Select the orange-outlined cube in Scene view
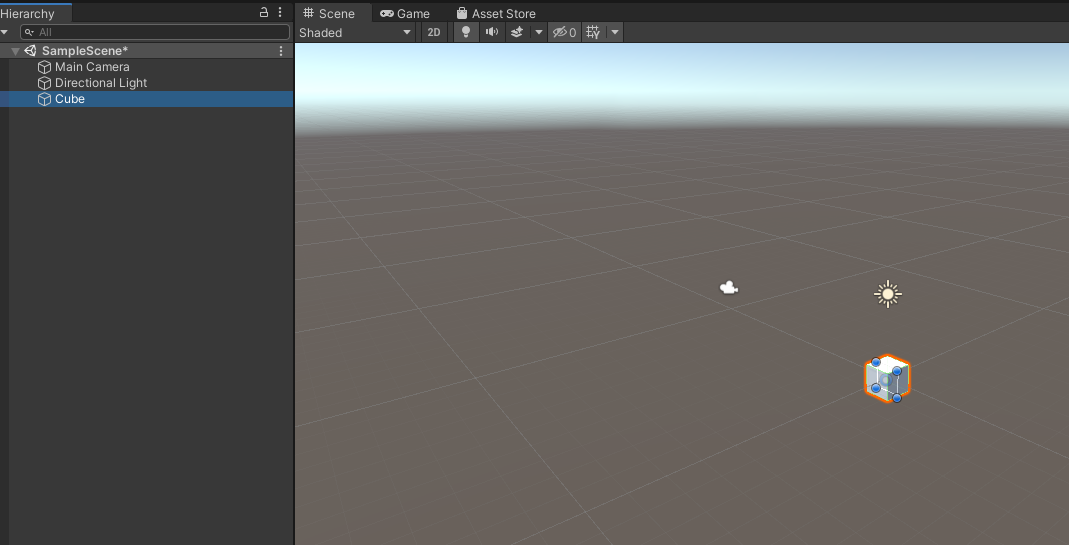 point(887,379)
